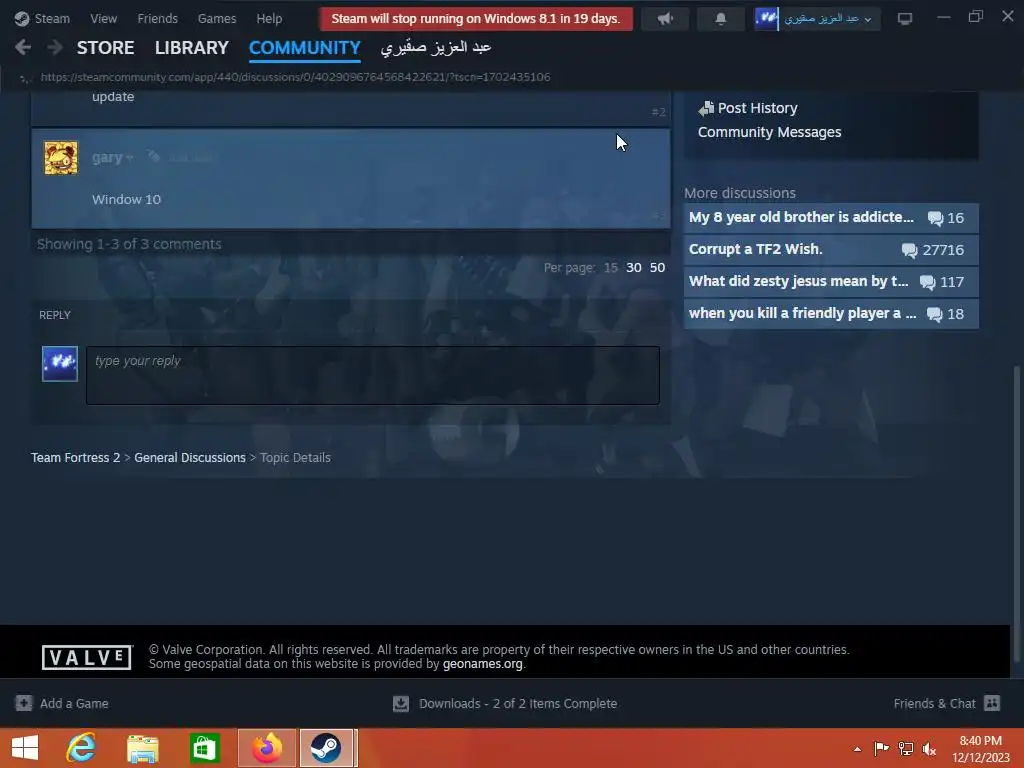This screenshot has width=1024, height=768.
Task: Click comment bubble icon beside 16
Action: [x=935, y=218]
